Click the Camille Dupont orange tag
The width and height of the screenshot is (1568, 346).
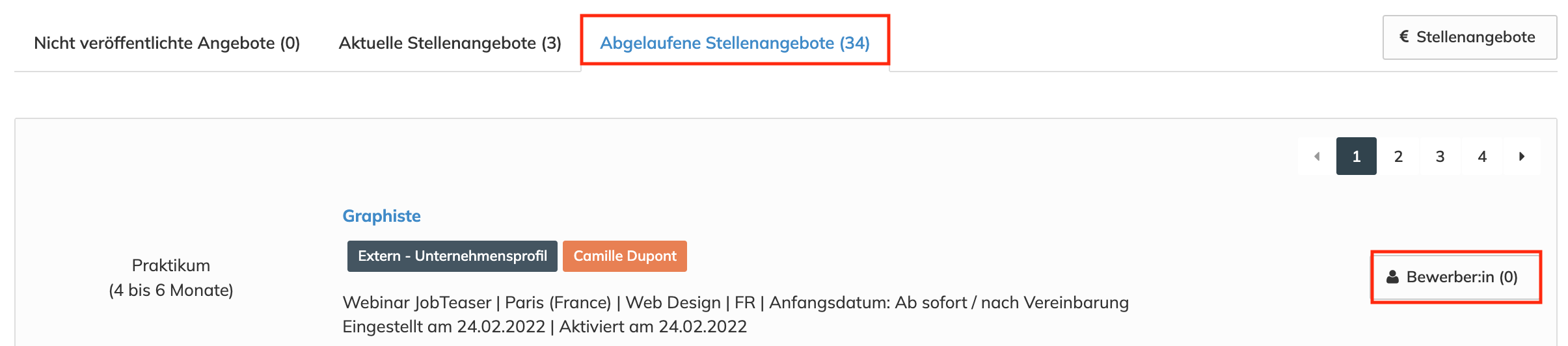(625, 256)
